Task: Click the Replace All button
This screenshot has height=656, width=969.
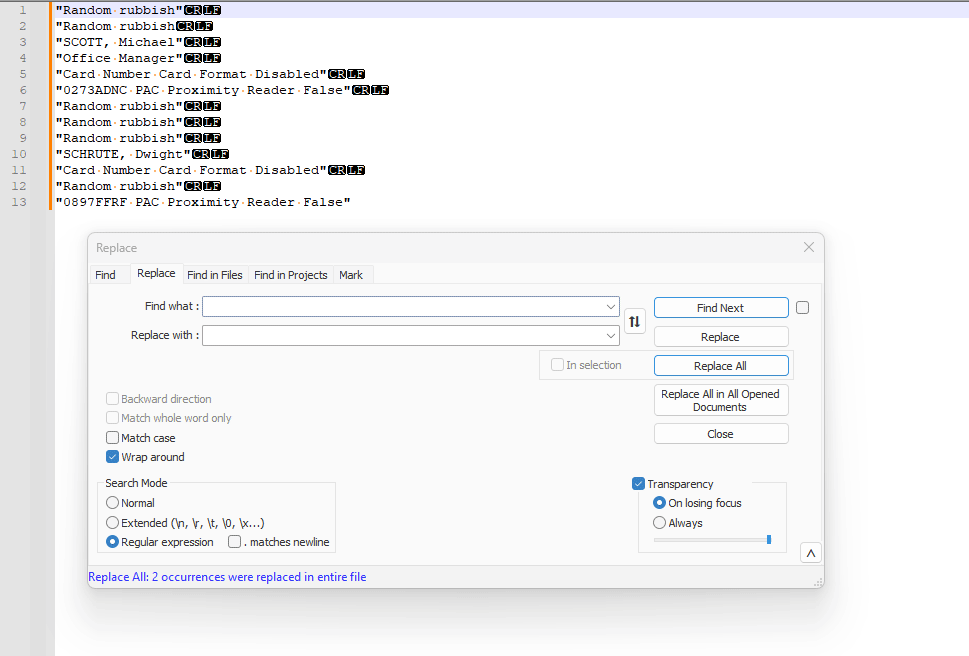Action: coord(721,366)
